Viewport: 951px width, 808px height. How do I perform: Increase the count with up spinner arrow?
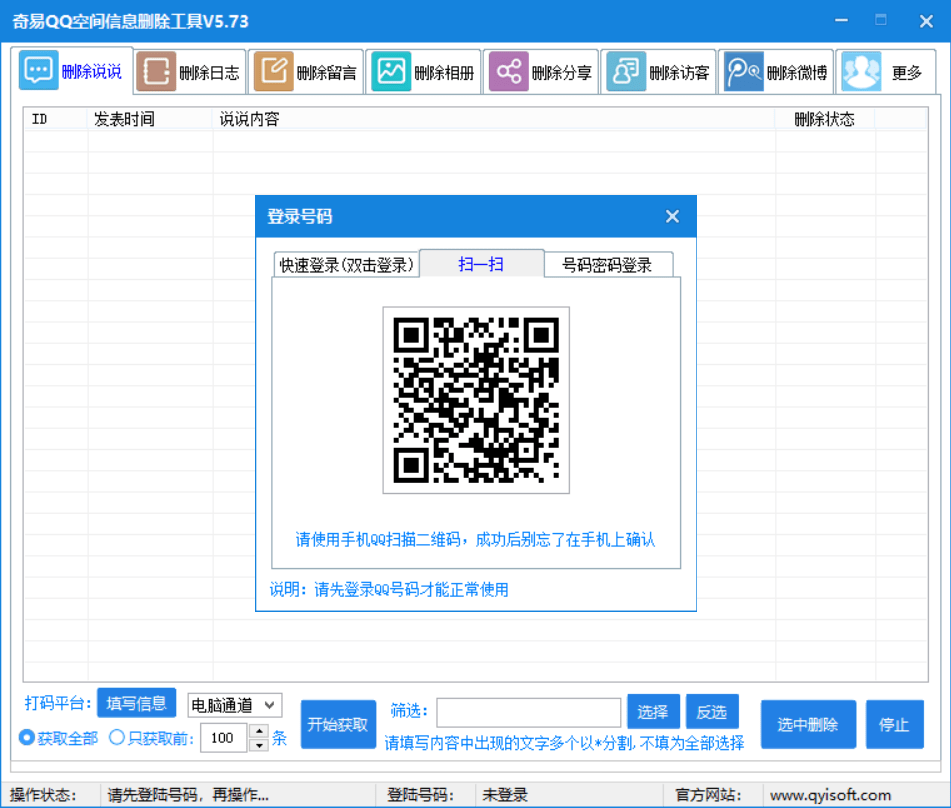tap(259, 731)
